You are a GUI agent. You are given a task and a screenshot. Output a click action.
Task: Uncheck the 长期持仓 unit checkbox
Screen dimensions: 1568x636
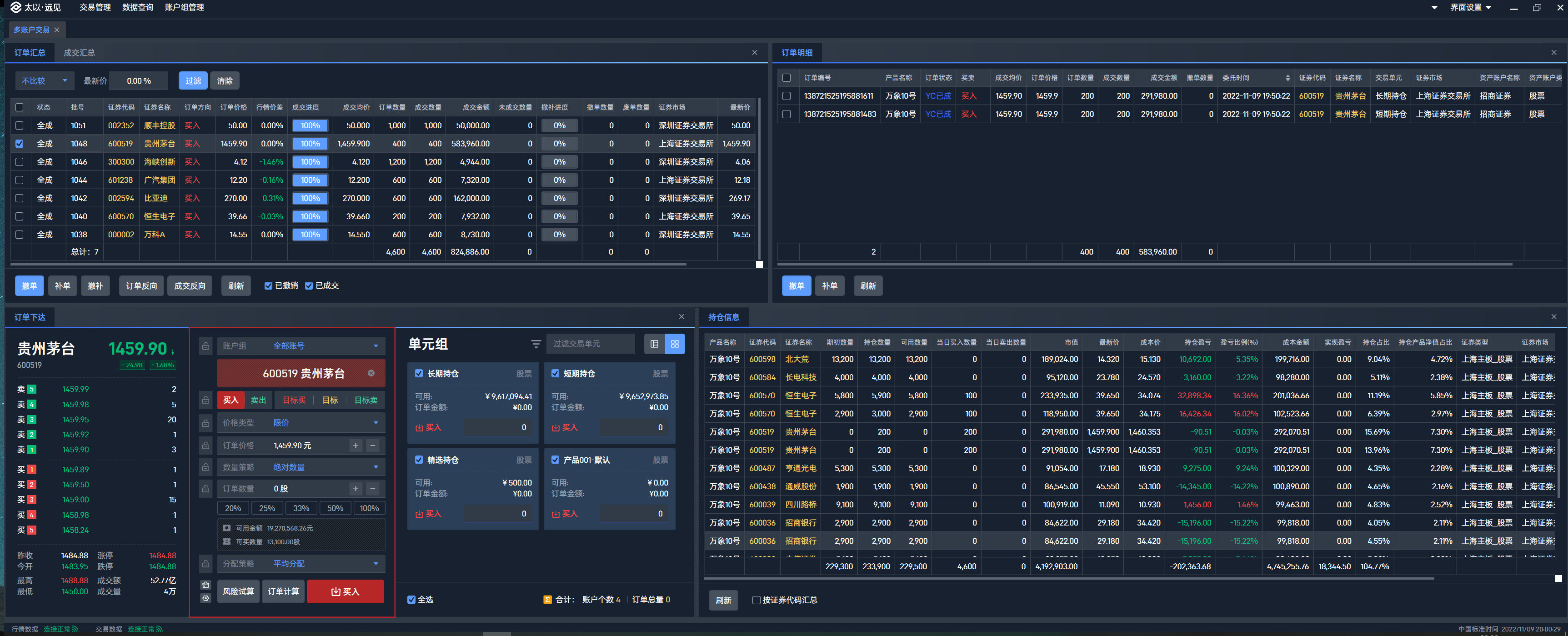[419, 373]
